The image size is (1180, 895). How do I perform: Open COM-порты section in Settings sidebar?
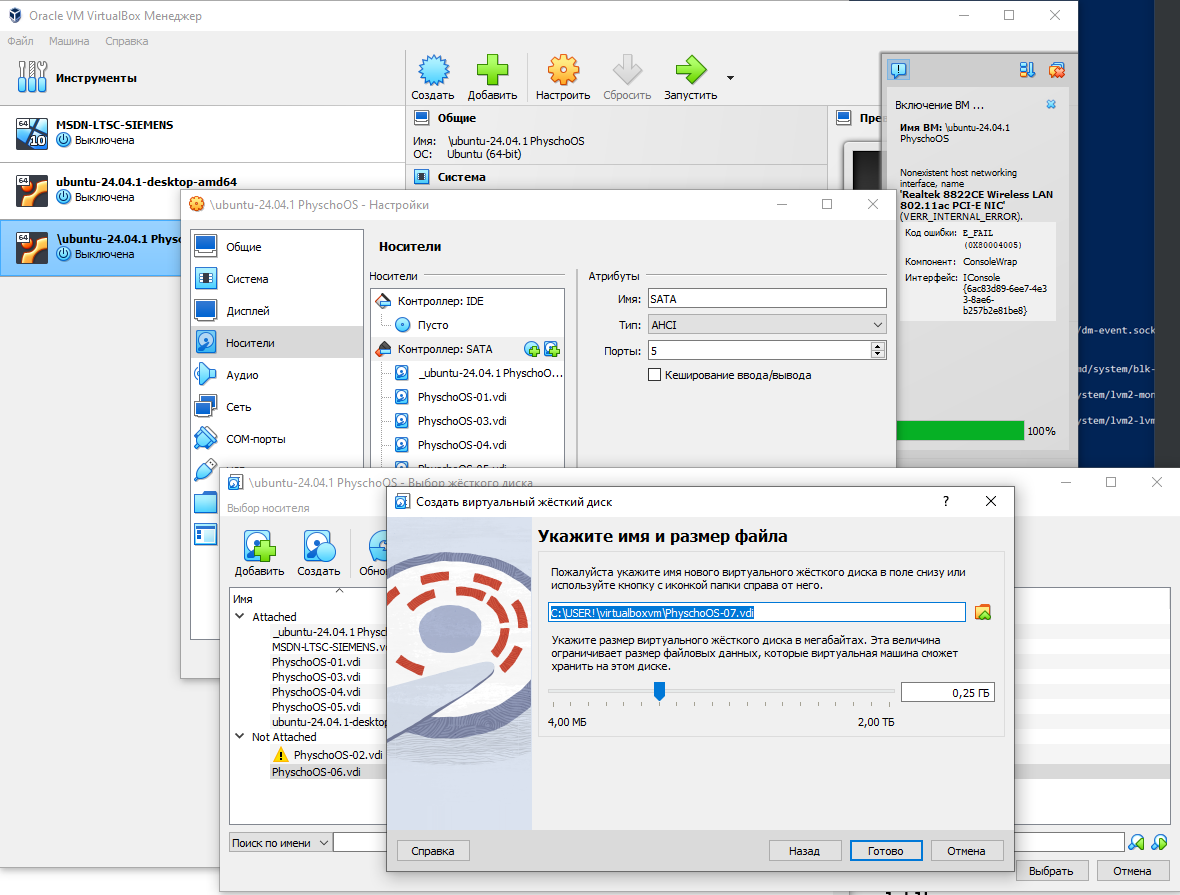pyautogui.click(x=277, y=439)
